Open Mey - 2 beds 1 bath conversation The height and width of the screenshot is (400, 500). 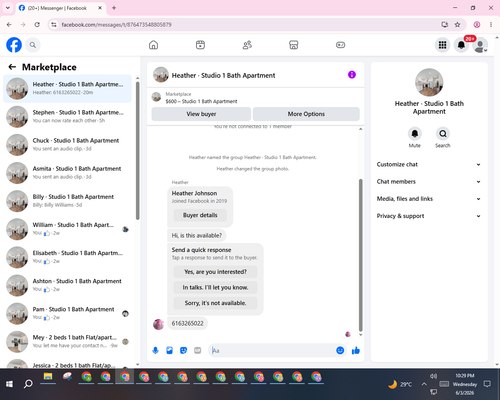click(67, 342)
